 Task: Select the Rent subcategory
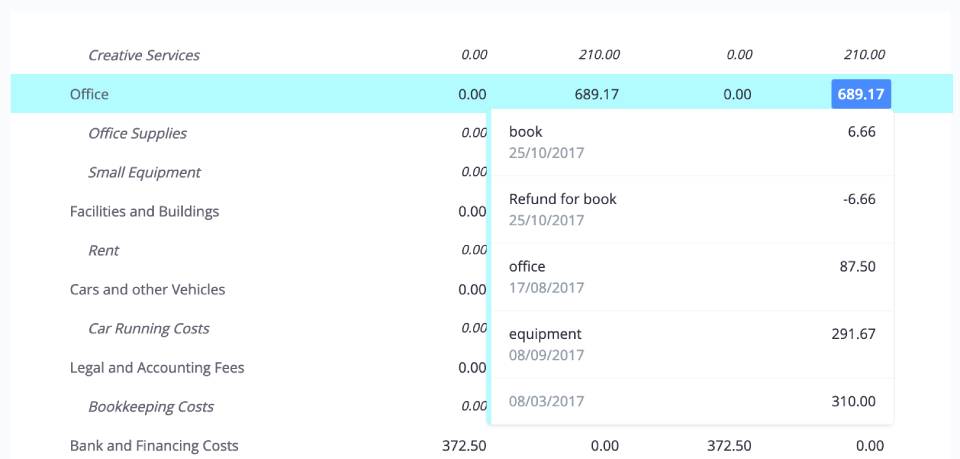point(103,250)
